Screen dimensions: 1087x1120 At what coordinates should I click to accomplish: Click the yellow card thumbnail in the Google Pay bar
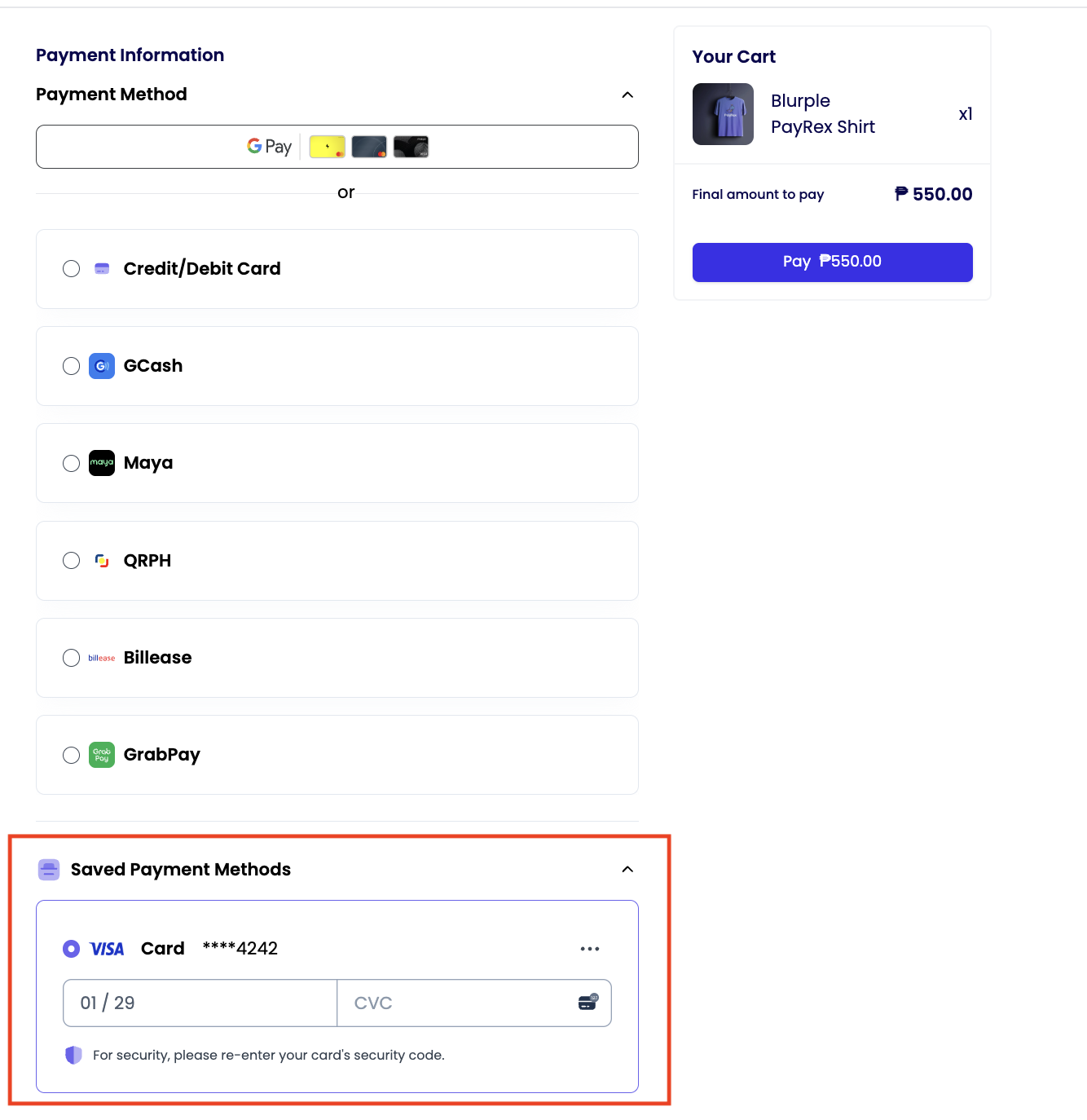328,147
